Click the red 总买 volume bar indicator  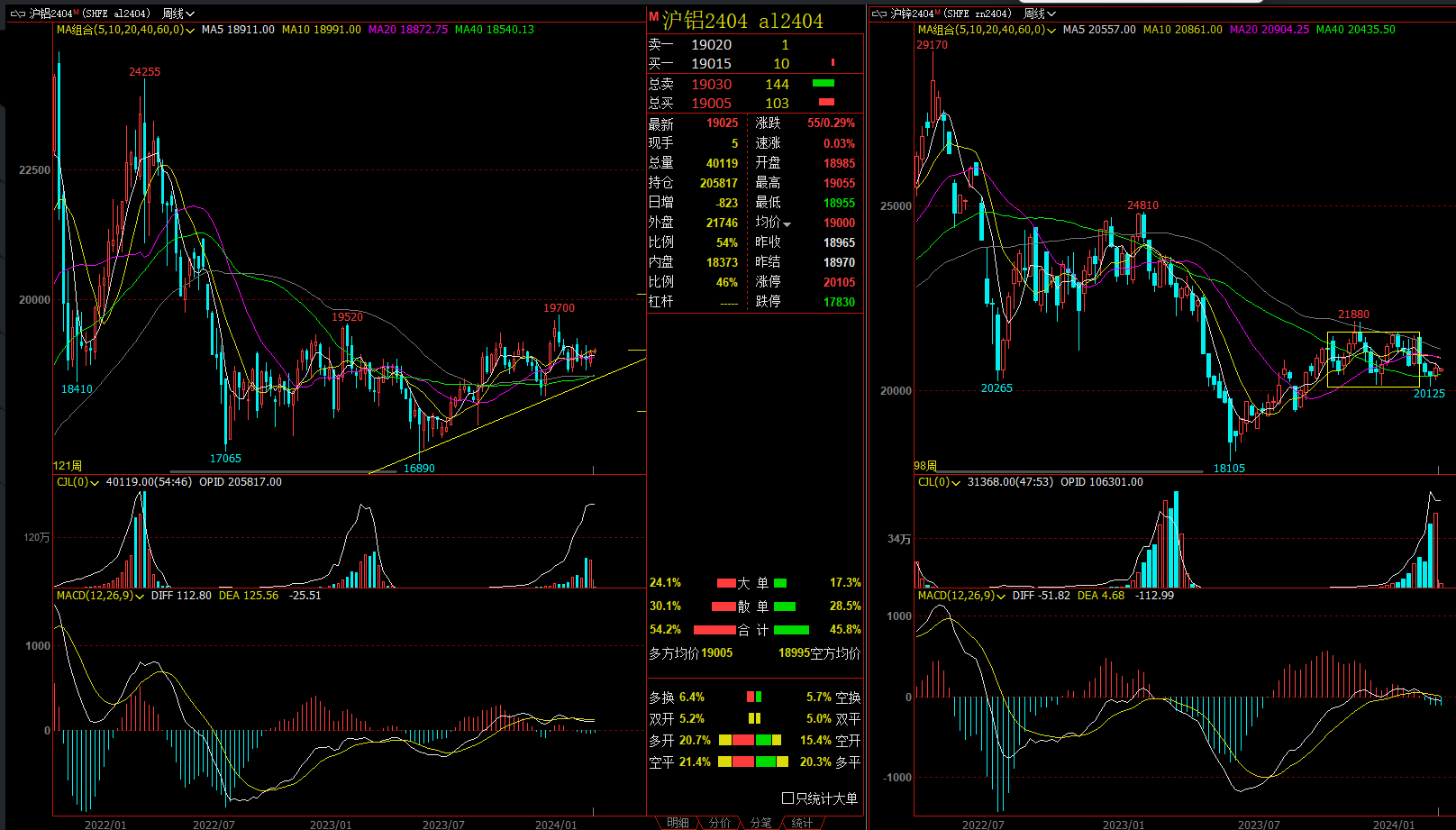point(826,102)
